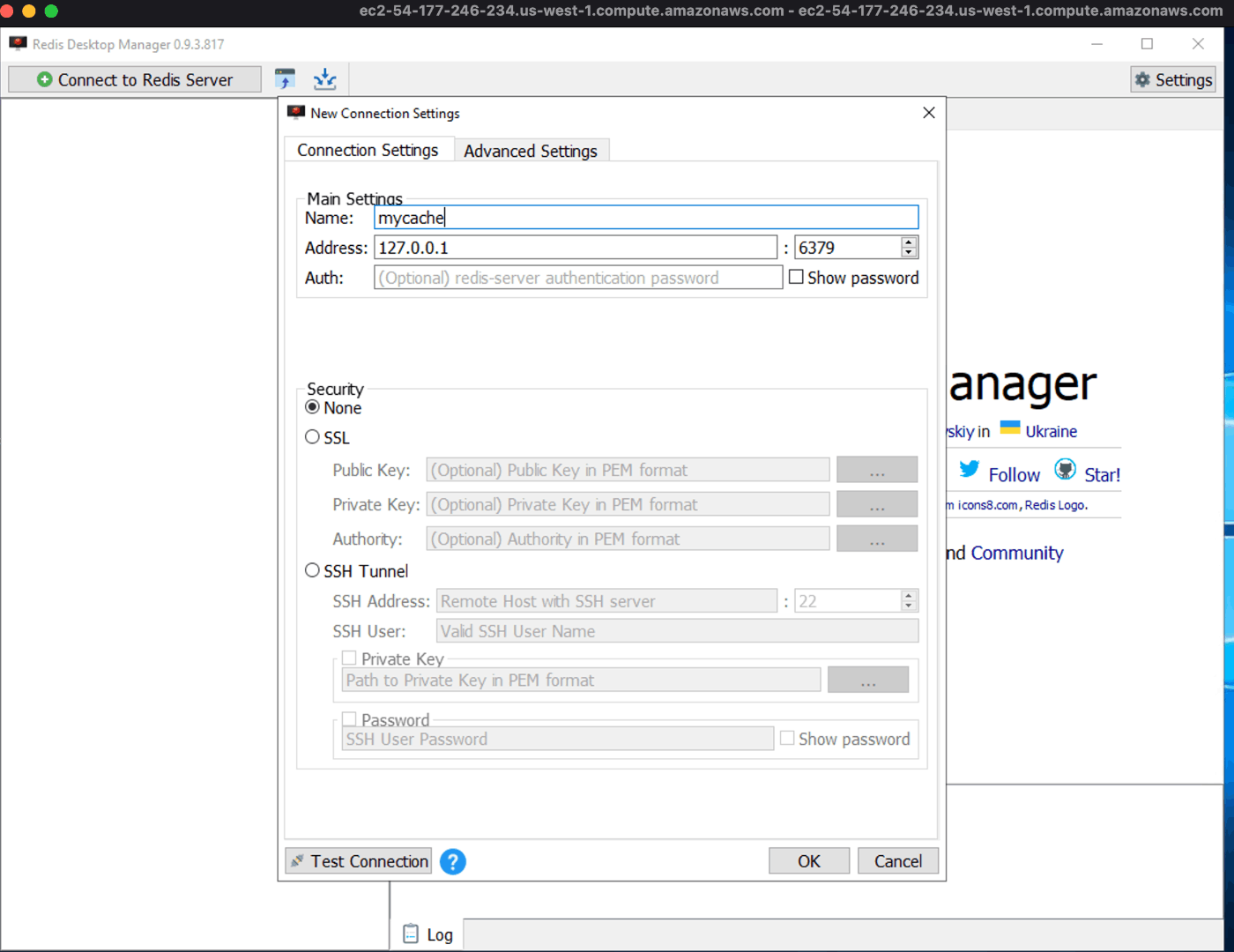Viewport: 1234px width, 952px height.
Task: Click the Authority PEM input field
Action: (628, 539)
